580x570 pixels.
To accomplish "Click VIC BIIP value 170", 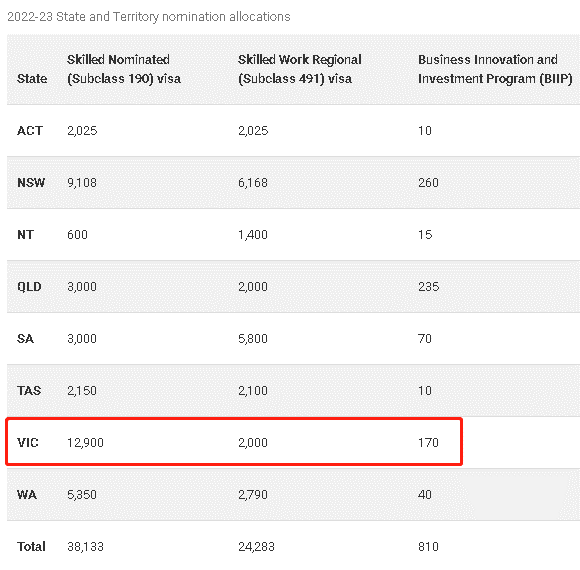I will (x=428, y=443).
